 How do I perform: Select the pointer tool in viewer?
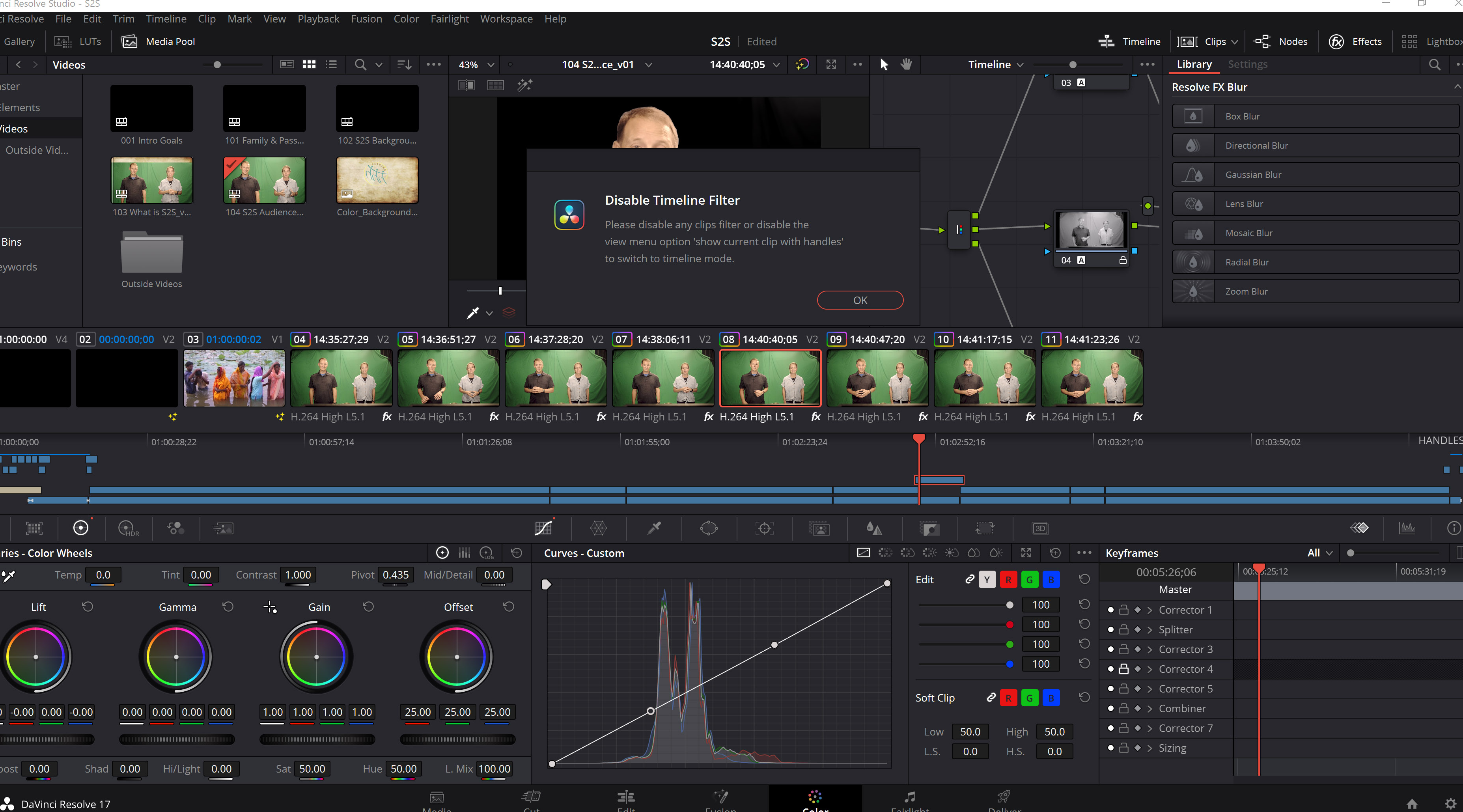883,64
